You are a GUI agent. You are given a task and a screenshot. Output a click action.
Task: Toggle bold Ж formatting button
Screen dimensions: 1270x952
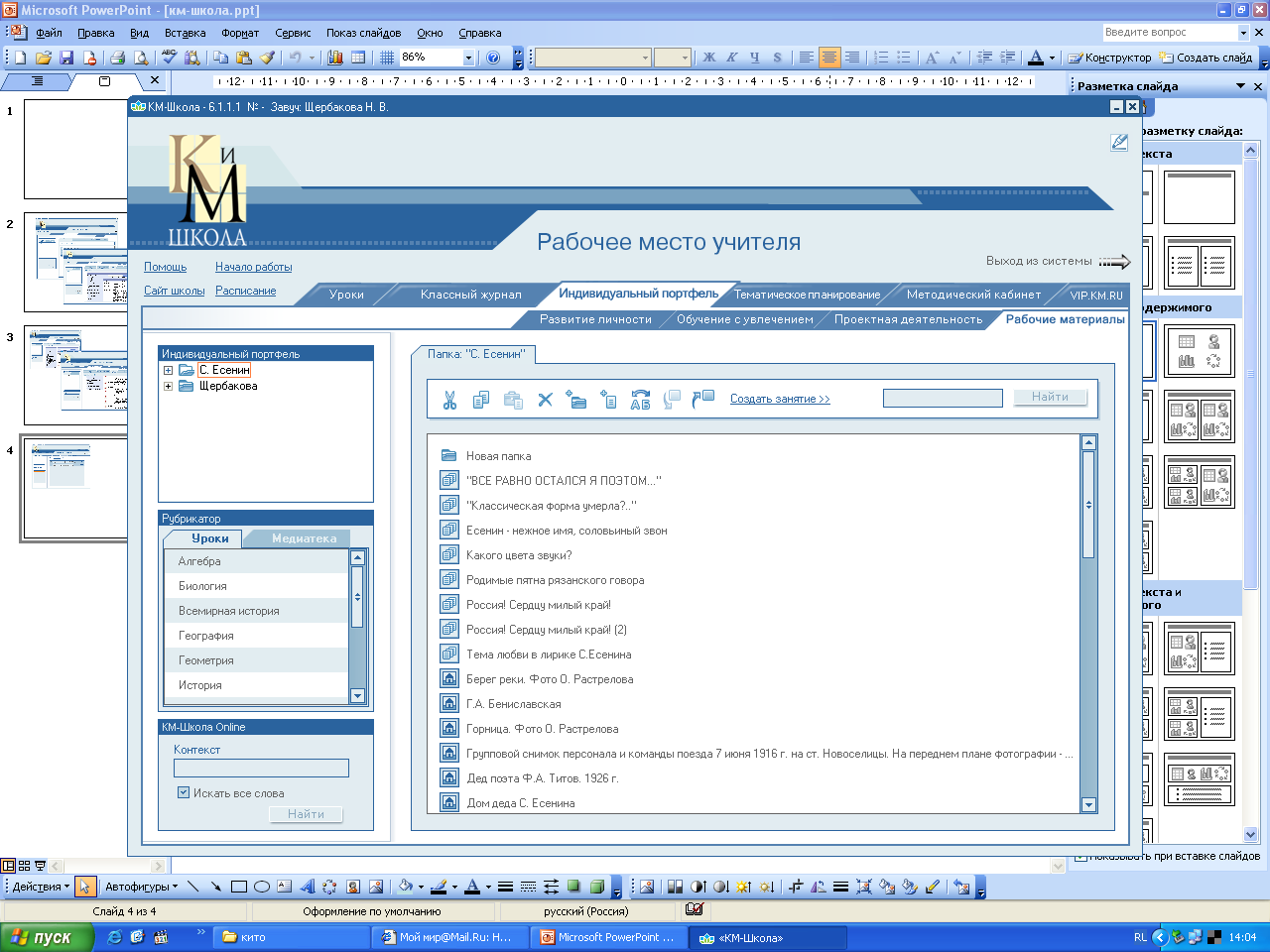click(708, 58)
